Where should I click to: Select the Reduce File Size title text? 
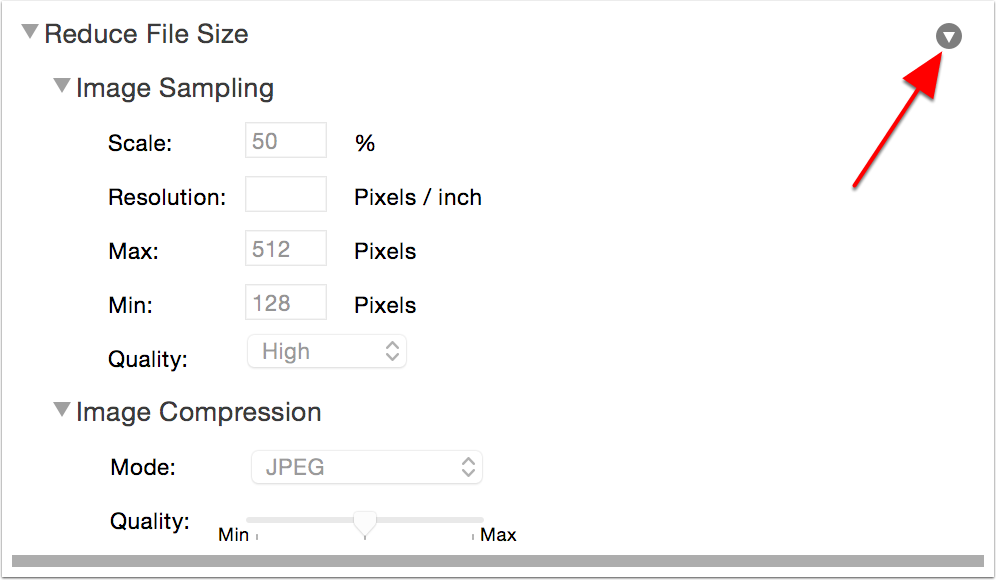(146, 34)
